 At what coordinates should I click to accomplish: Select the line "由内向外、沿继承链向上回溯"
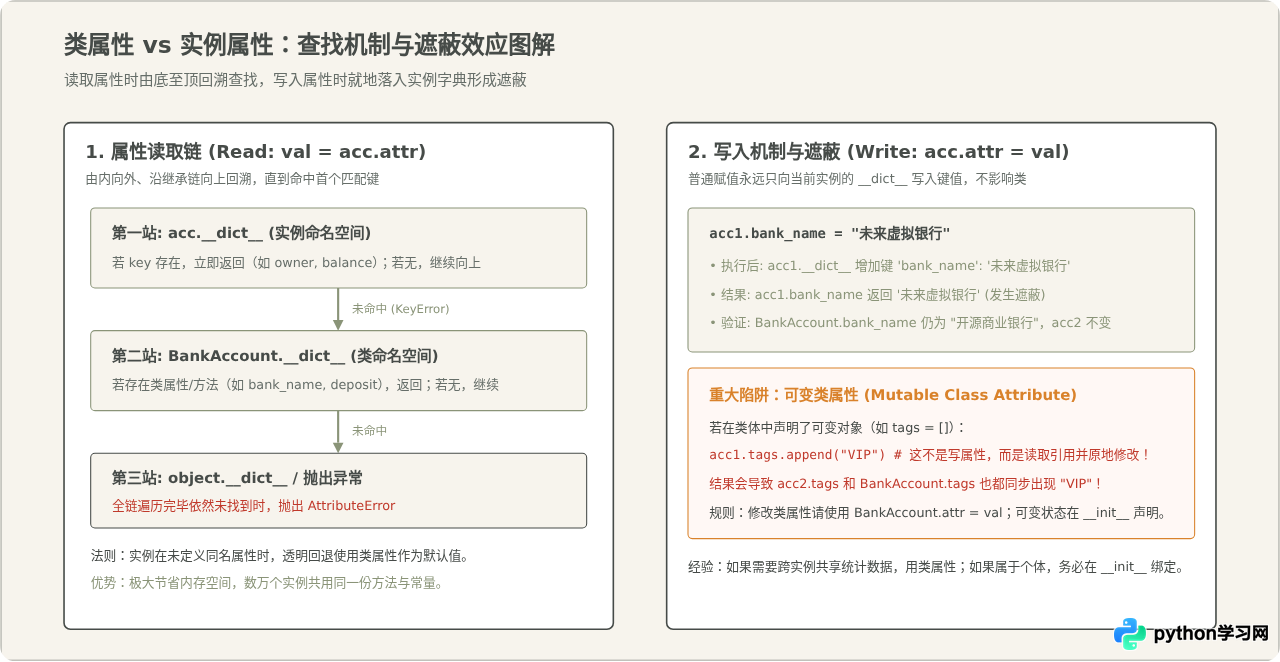click(232, 179)
